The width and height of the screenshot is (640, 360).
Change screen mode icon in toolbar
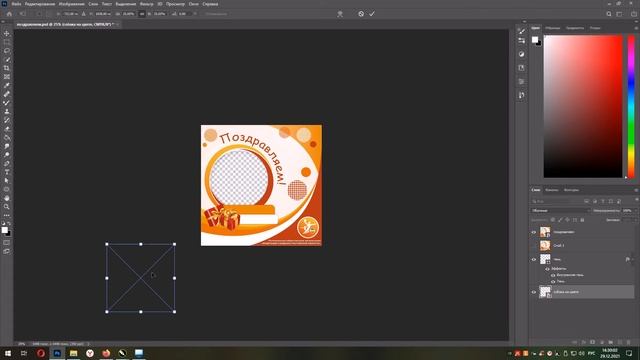point(7,251)
